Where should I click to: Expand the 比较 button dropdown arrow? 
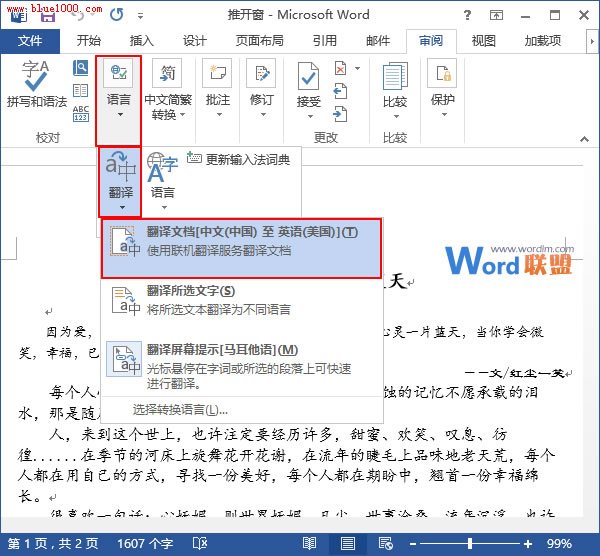[x=396, y=116]
